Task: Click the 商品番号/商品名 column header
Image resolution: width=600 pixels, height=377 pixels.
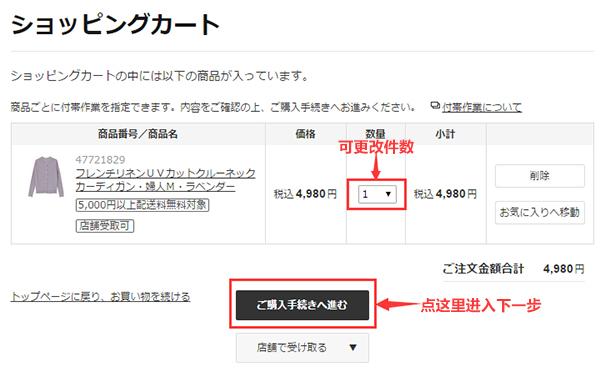Action: 138,134
